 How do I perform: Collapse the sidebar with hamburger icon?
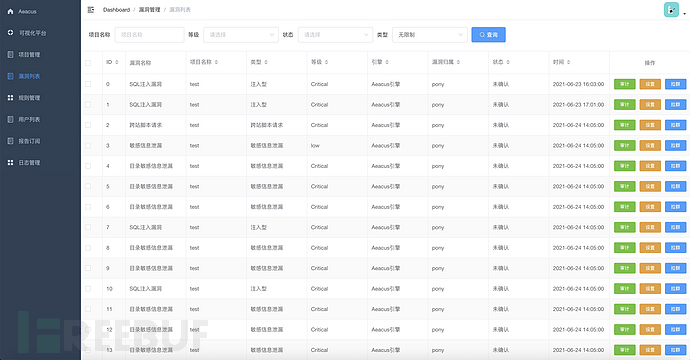coord(91,10)
